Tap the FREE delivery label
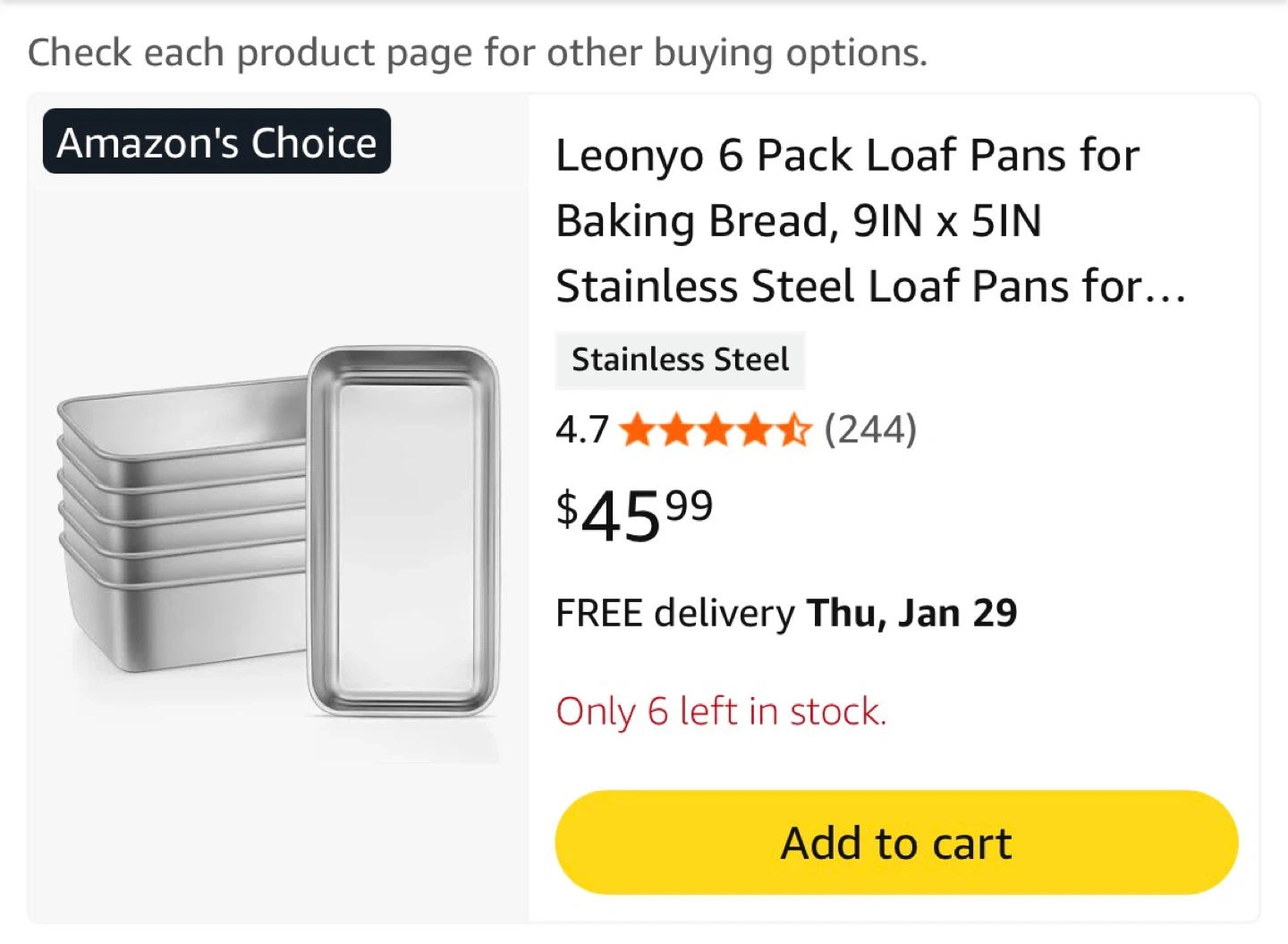Viewport: 1288px width, 944px height. click(x=674, y=614)
